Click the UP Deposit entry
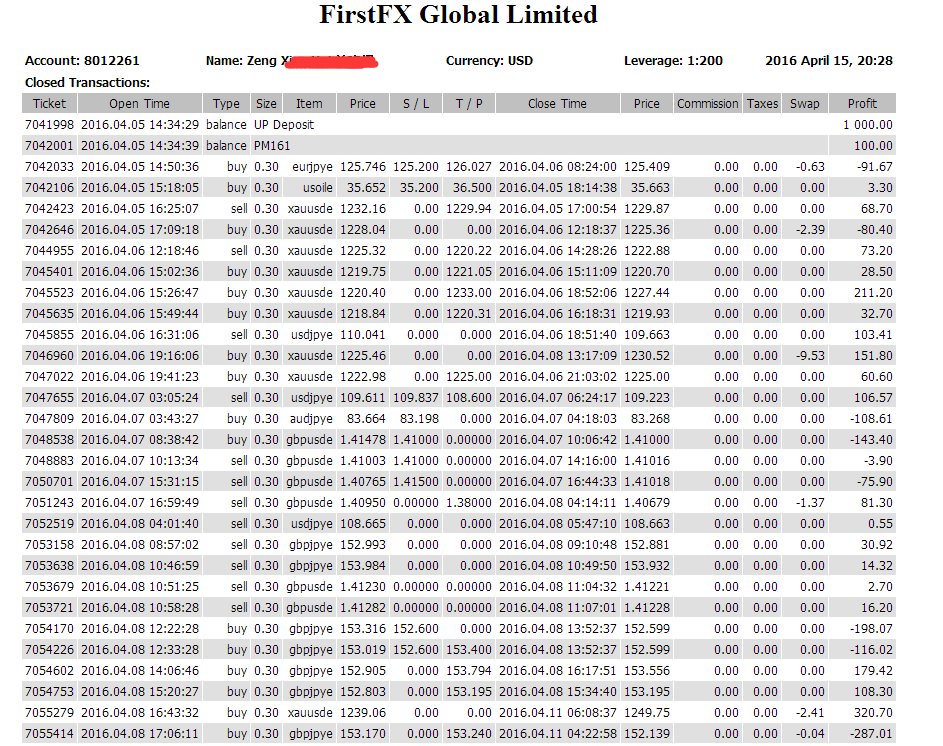 tap(284, 125)
